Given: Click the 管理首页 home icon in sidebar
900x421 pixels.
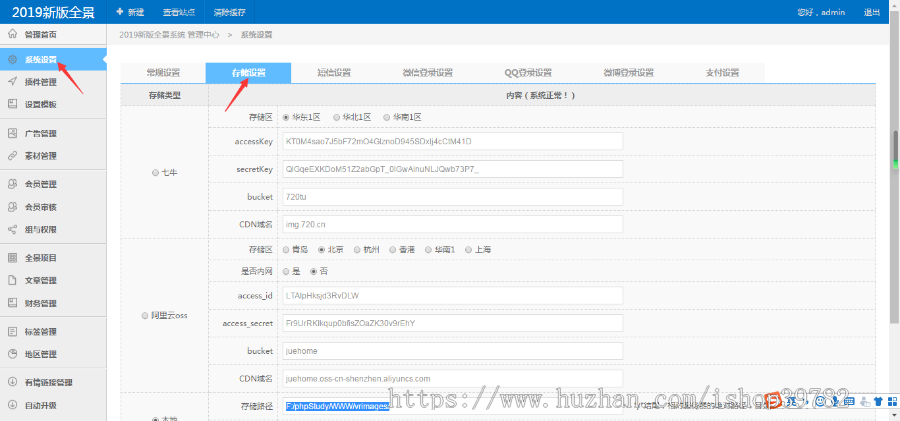Looking at the screenshot, I should (x=12, y=35).
